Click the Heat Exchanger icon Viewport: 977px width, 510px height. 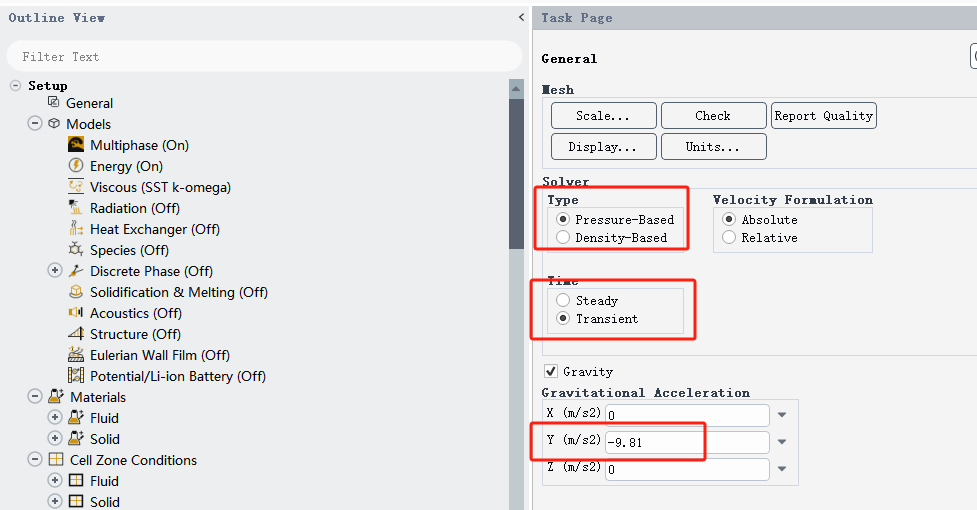tap(75, 229)
